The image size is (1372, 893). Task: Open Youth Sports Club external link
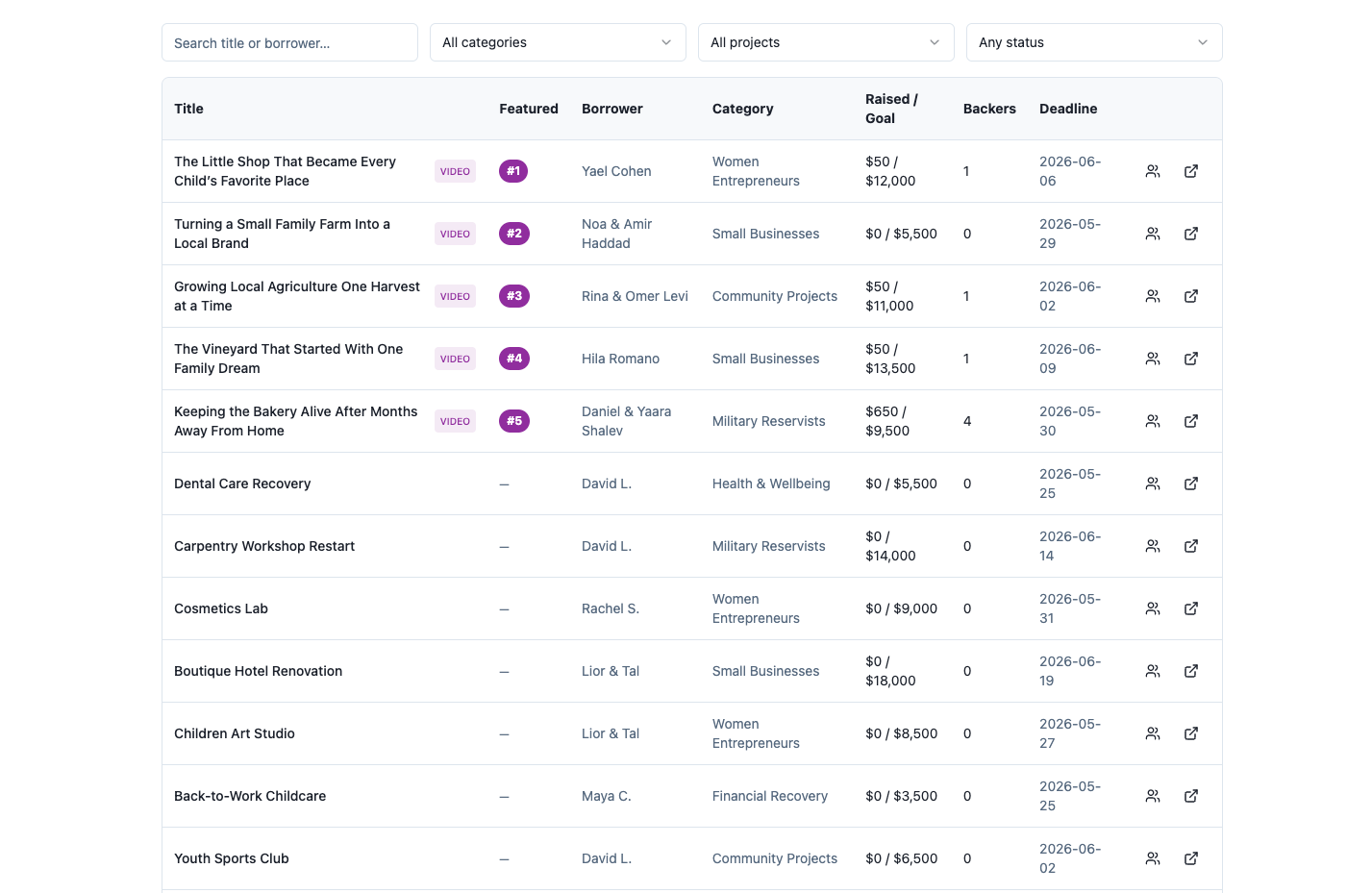coord(1190,858)
